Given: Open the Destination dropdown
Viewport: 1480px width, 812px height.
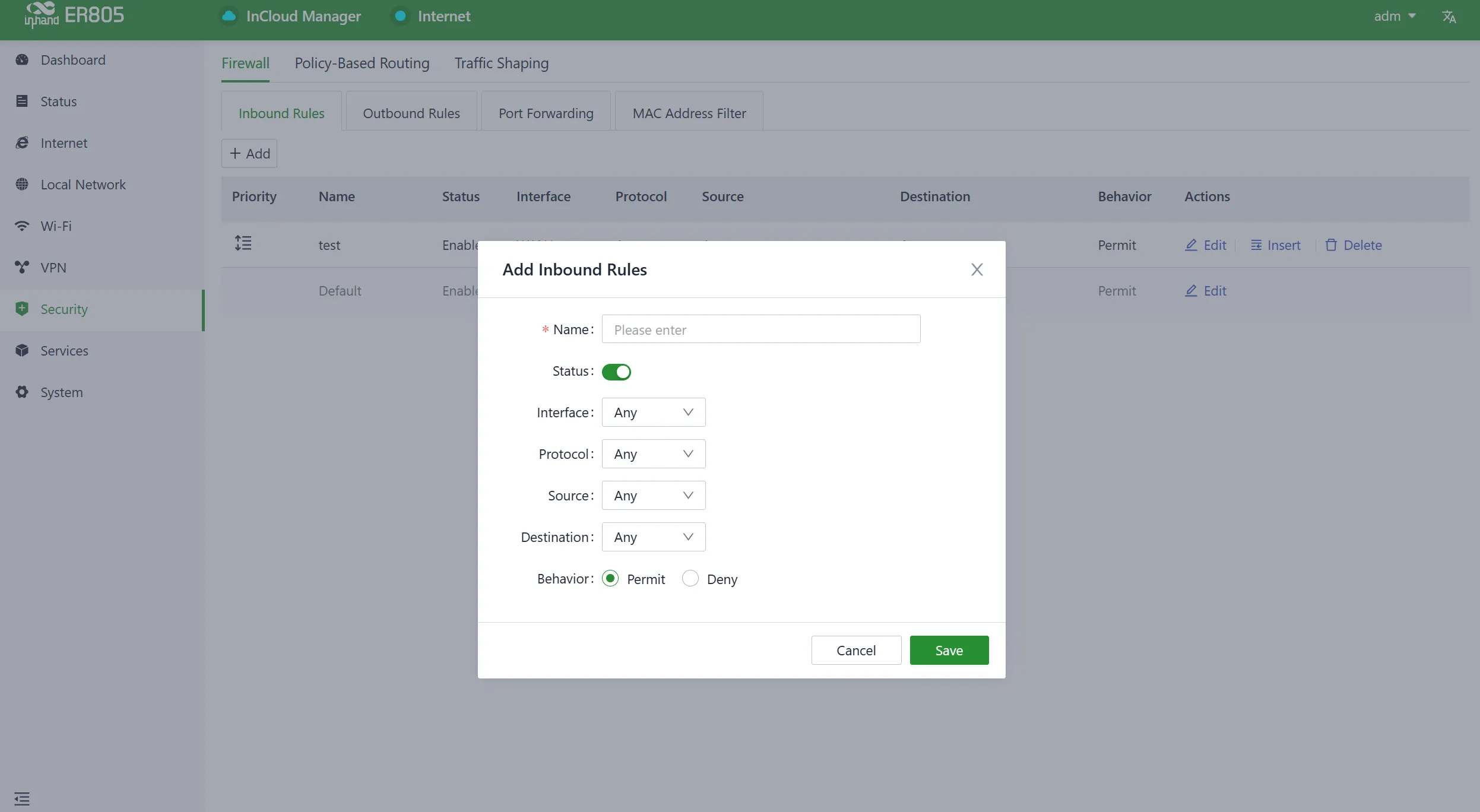Looking at the screenshot, I should (654, 537).
